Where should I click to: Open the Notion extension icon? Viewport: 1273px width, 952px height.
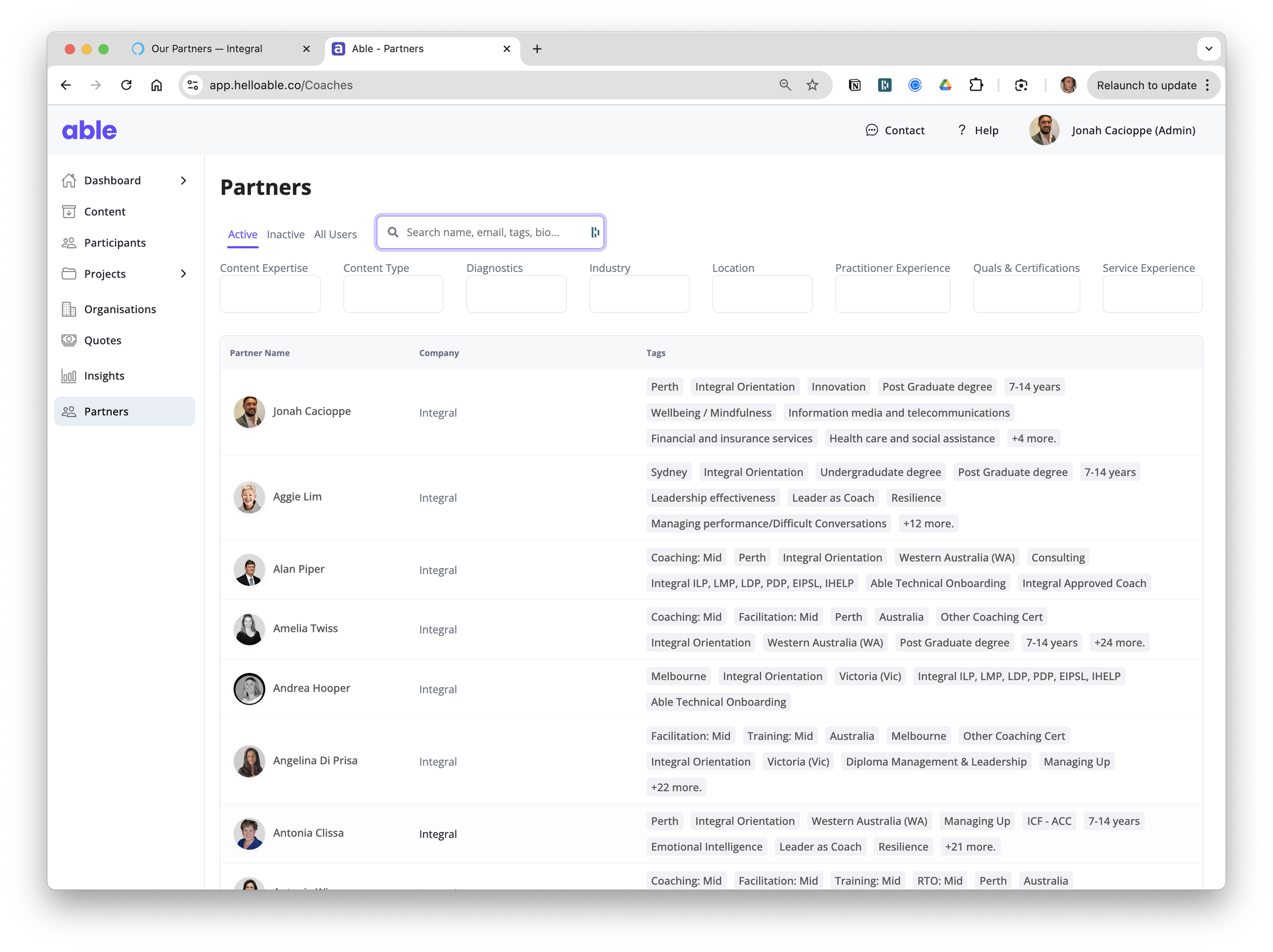click(854, 85)
